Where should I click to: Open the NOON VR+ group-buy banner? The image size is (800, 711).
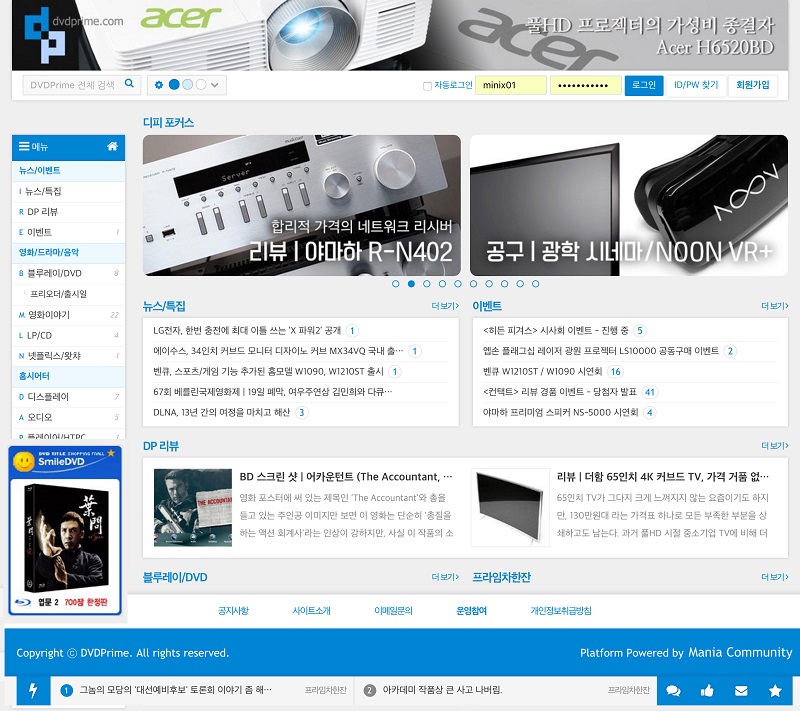pos(629,206)
